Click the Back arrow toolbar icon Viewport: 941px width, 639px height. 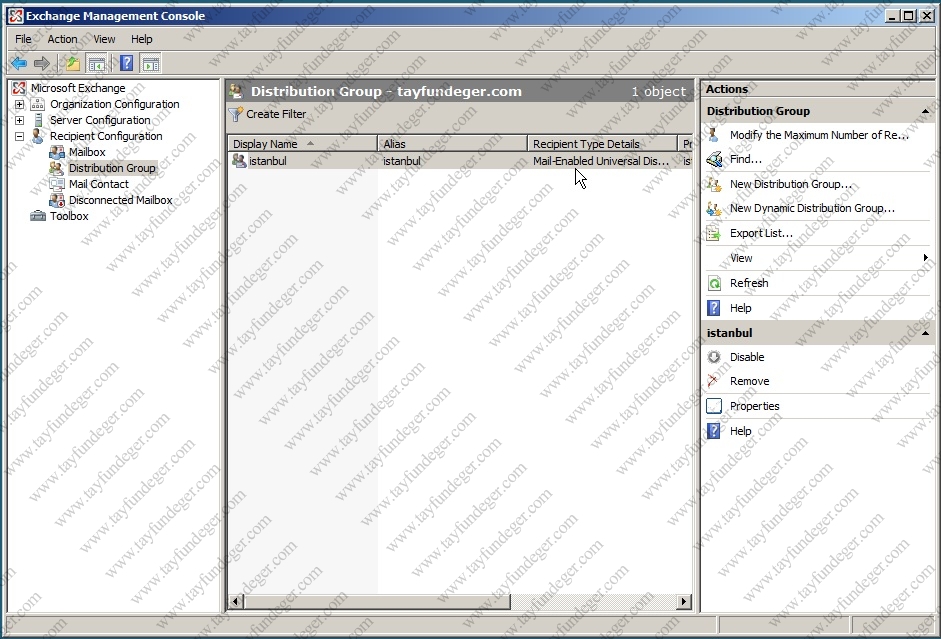click(19, 63)
